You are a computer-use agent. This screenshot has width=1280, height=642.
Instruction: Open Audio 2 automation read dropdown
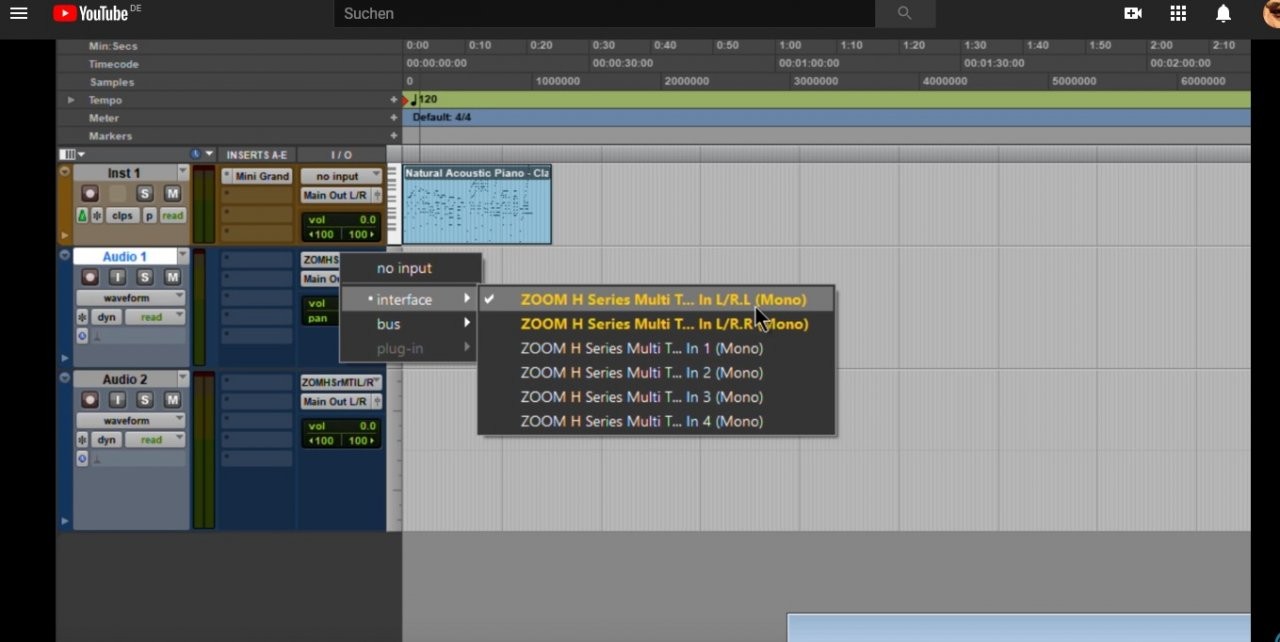click(x=156, y=440)
